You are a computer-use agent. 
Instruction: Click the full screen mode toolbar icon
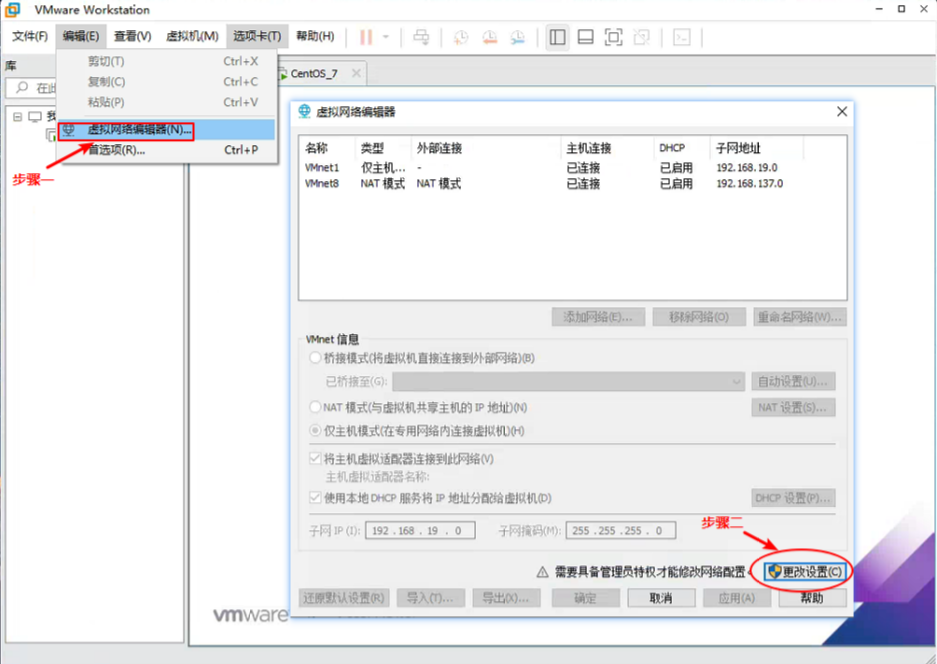(614, 37)
